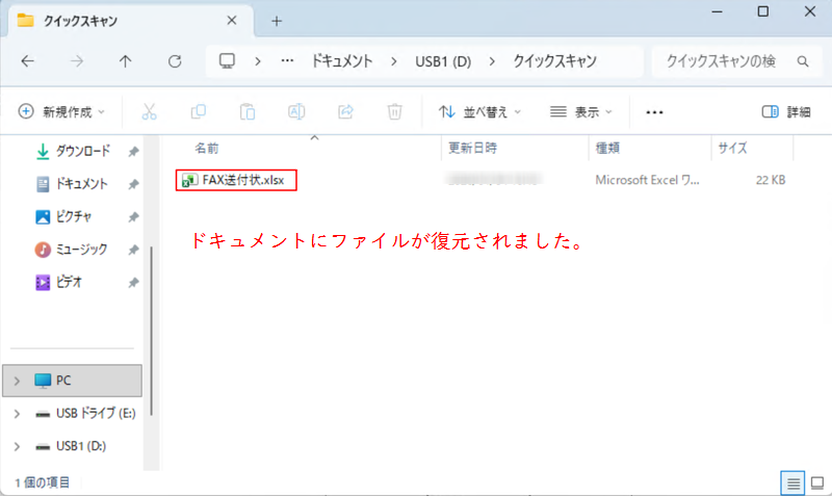
Task: Click the Delete trash can icon
Action: [x=395, y=112]
